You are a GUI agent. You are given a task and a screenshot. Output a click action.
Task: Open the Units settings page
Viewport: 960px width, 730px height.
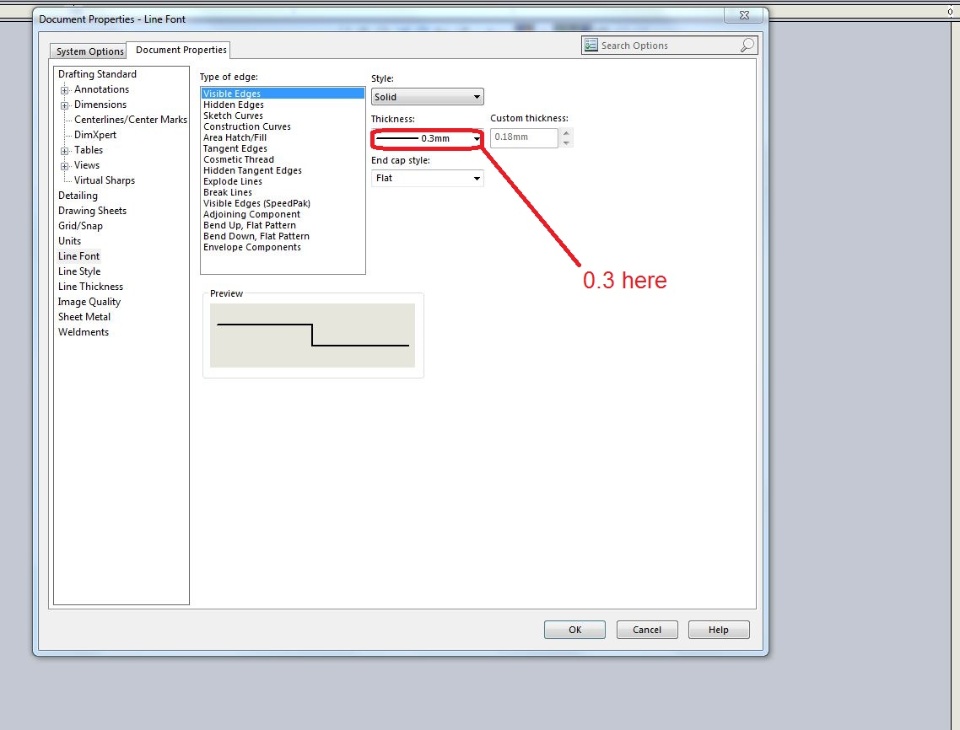click(69, 241)
